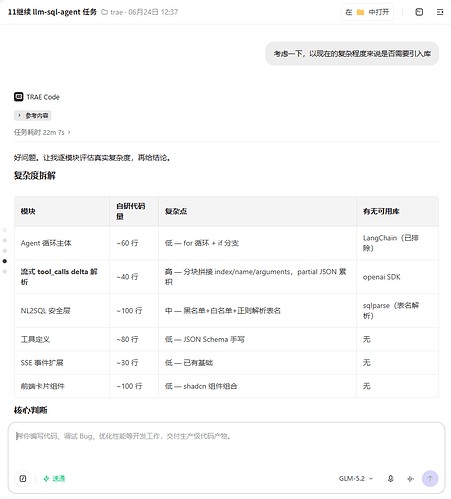Screen dimensions: 451x499
Task: Click the user message bubble about 引入库
Action: 352,54
